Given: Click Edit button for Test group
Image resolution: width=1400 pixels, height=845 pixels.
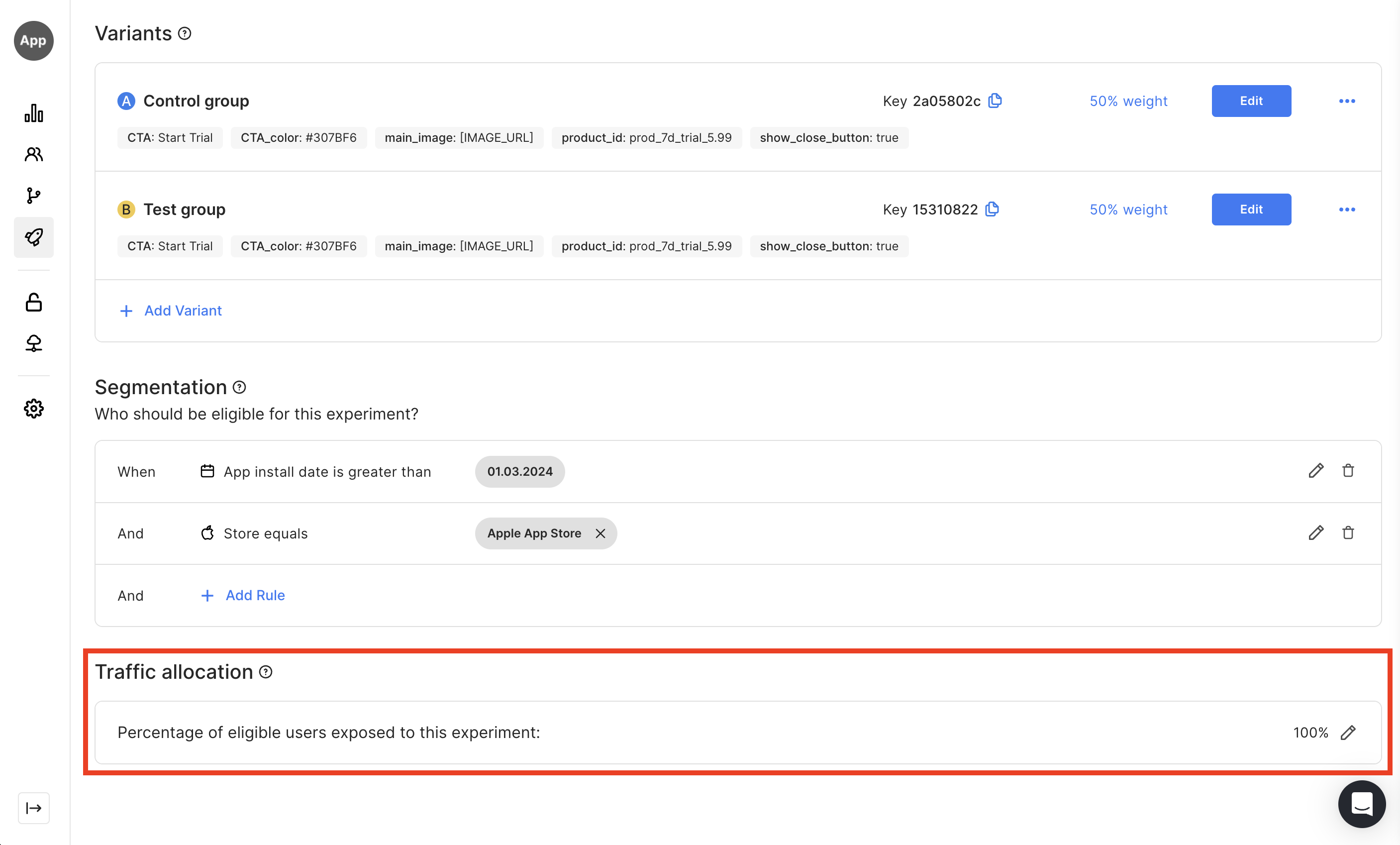Looking at the screenshot, I should point(1251,209).
